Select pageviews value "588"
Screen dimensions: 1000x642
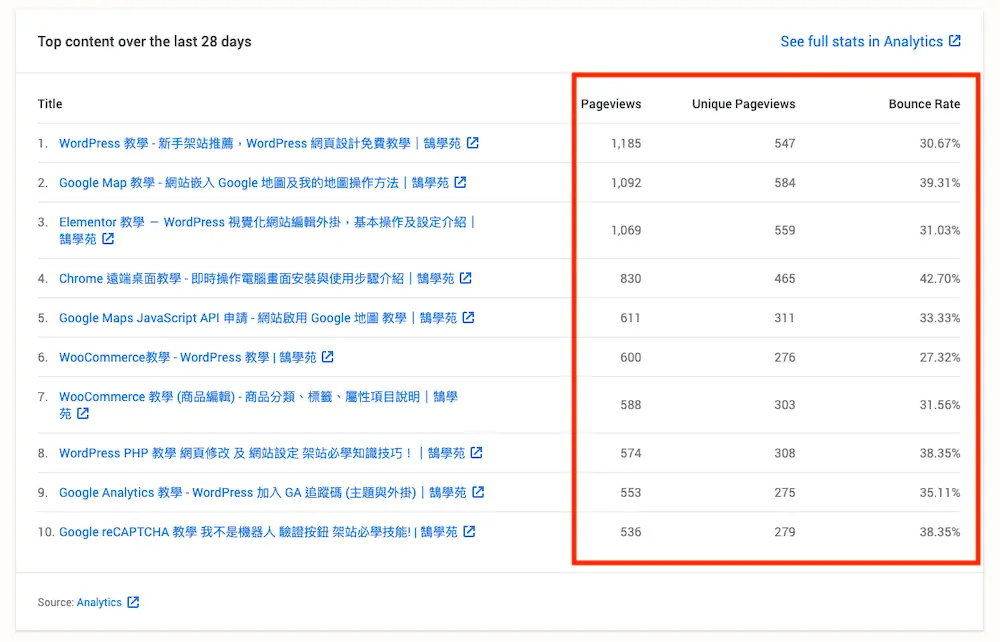click(631, 405)
